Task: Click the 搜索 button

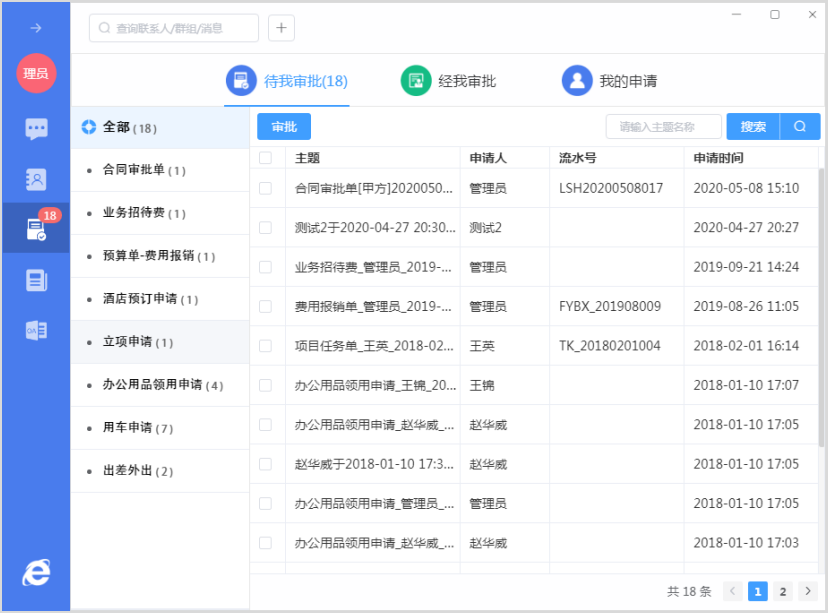Action: click(753, 126)
